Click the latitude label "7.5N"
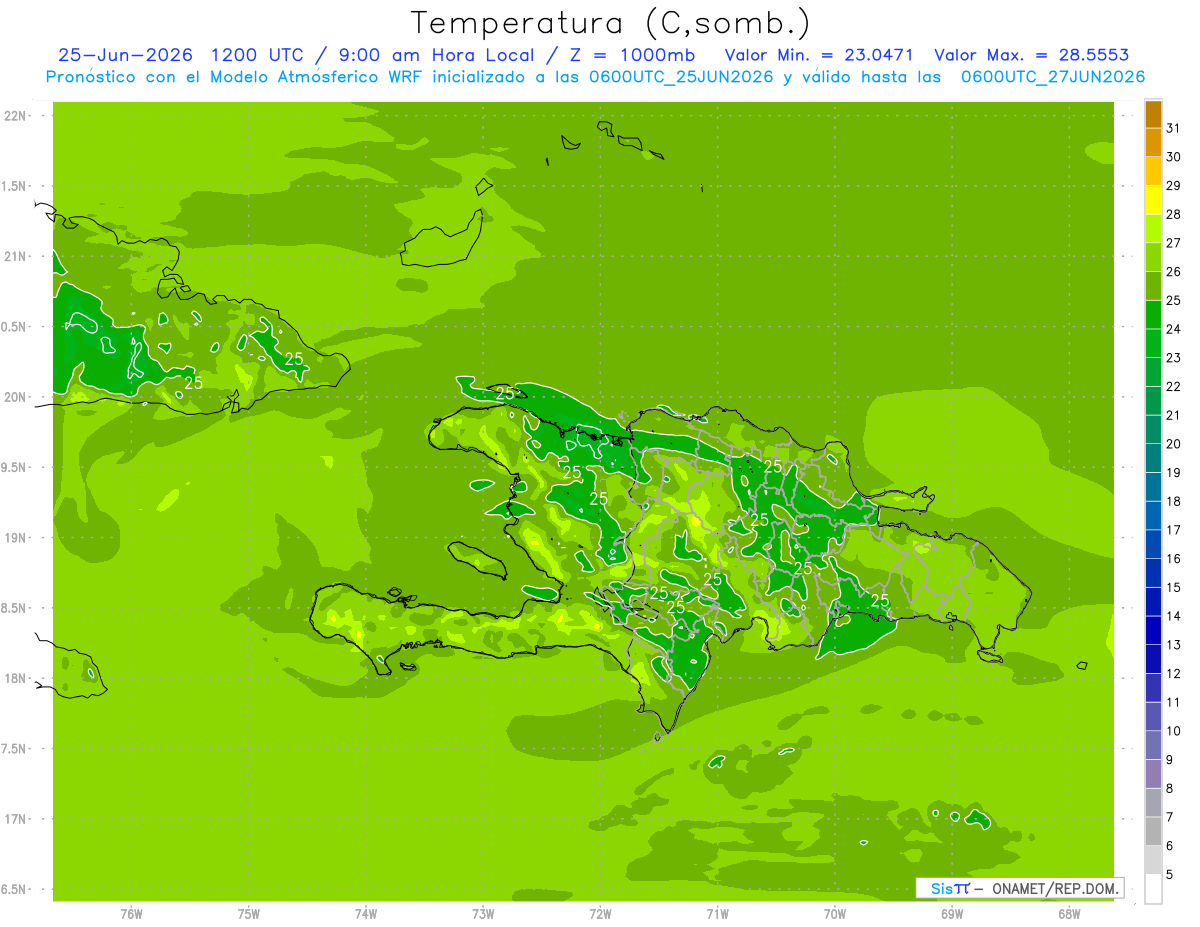Viewport: 1200px width, 927px height. (15, 749)
